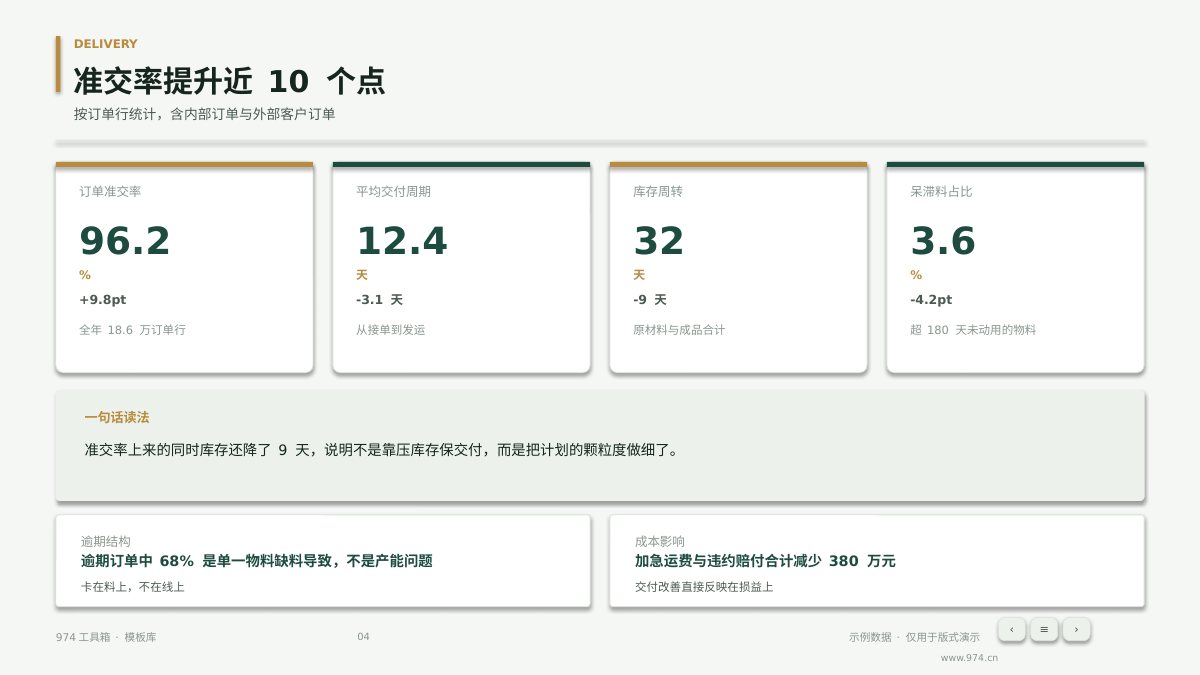Screen dimensions: 1200x675
Task: Click the 逾期结构 label
Action: click(x=106, y=540)
